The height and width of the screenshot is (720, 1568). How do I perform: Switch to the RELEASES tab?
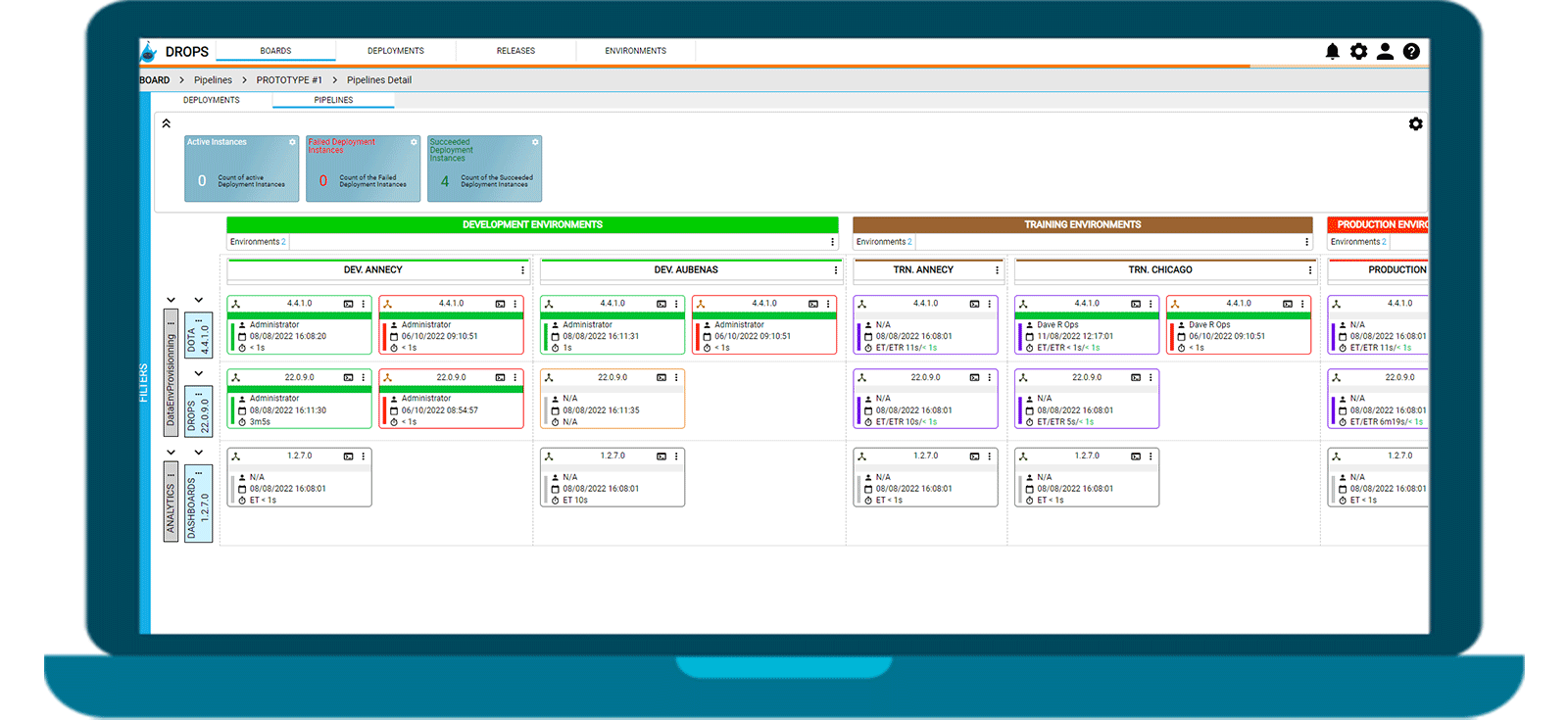(x=515, y=51)
